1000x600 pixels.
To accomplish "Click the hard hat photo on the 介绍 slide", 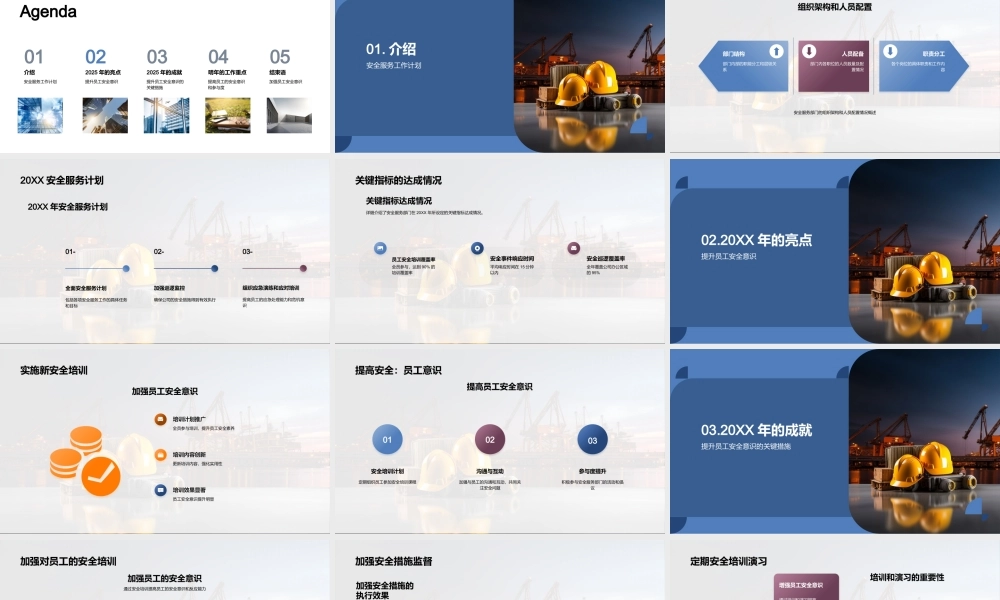I will pos(589,76).
